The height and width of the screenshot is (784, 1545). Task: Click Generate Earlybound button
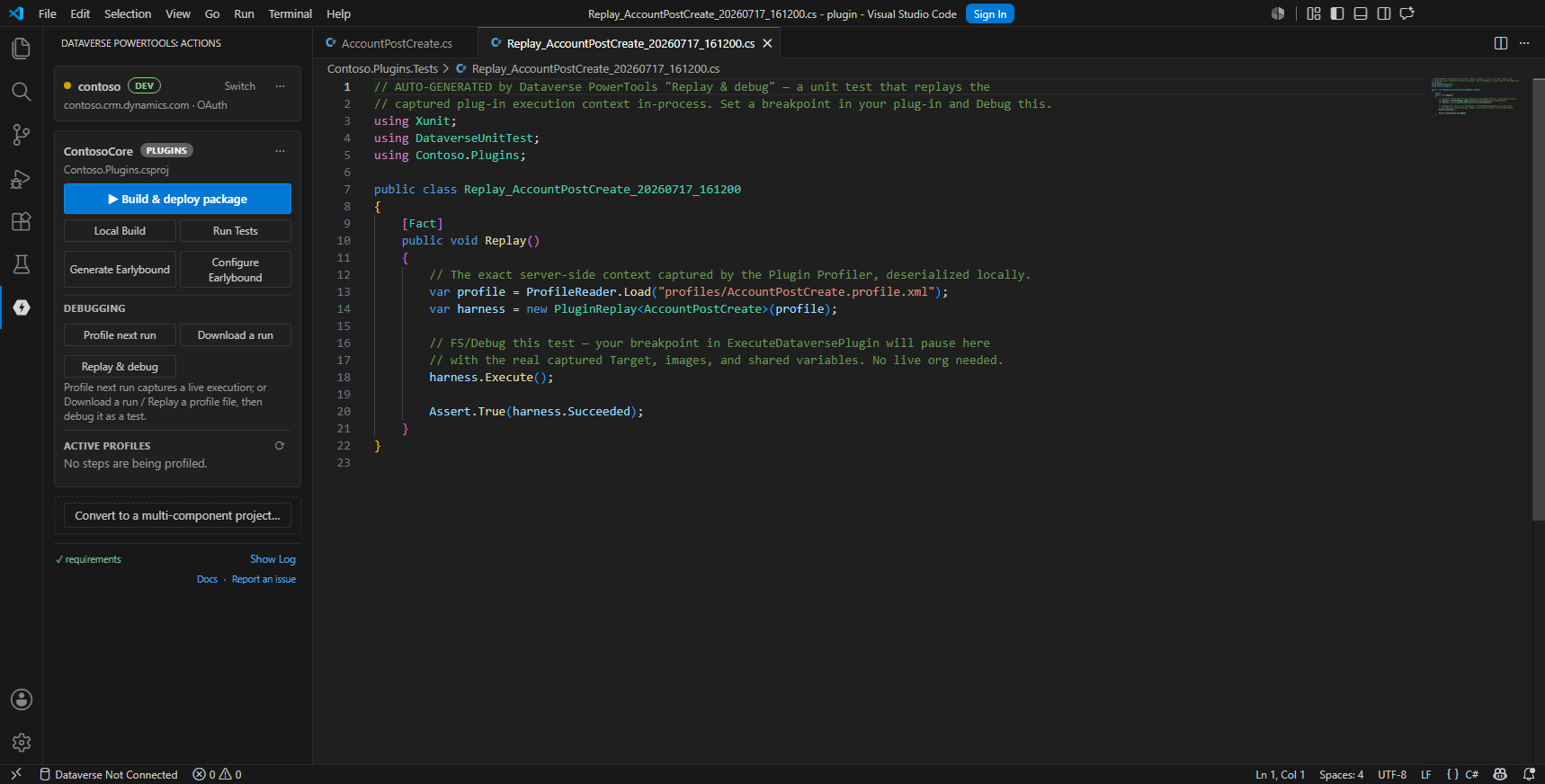120,270
